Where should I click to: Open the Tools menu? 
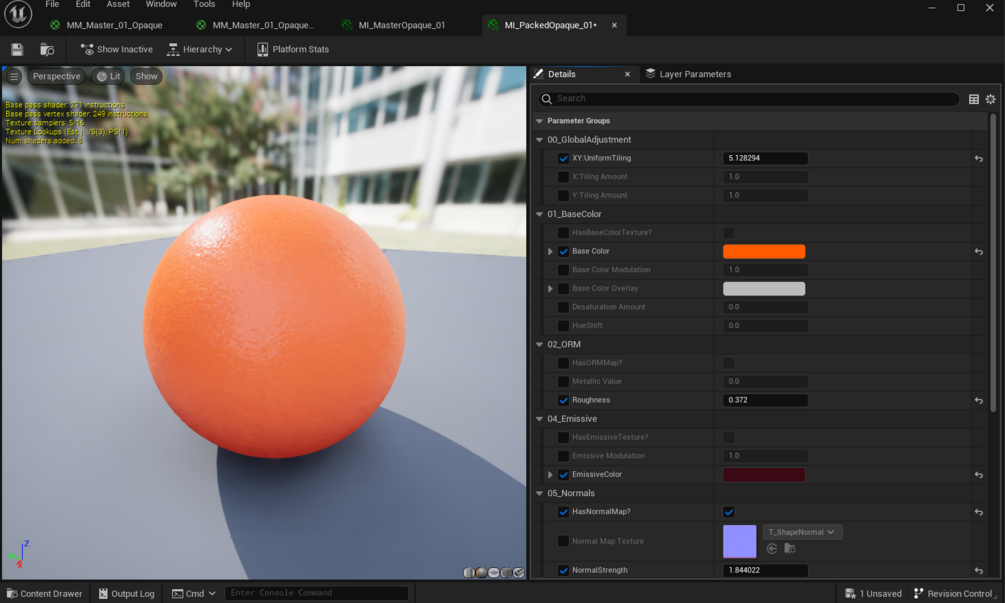point(204,4)
